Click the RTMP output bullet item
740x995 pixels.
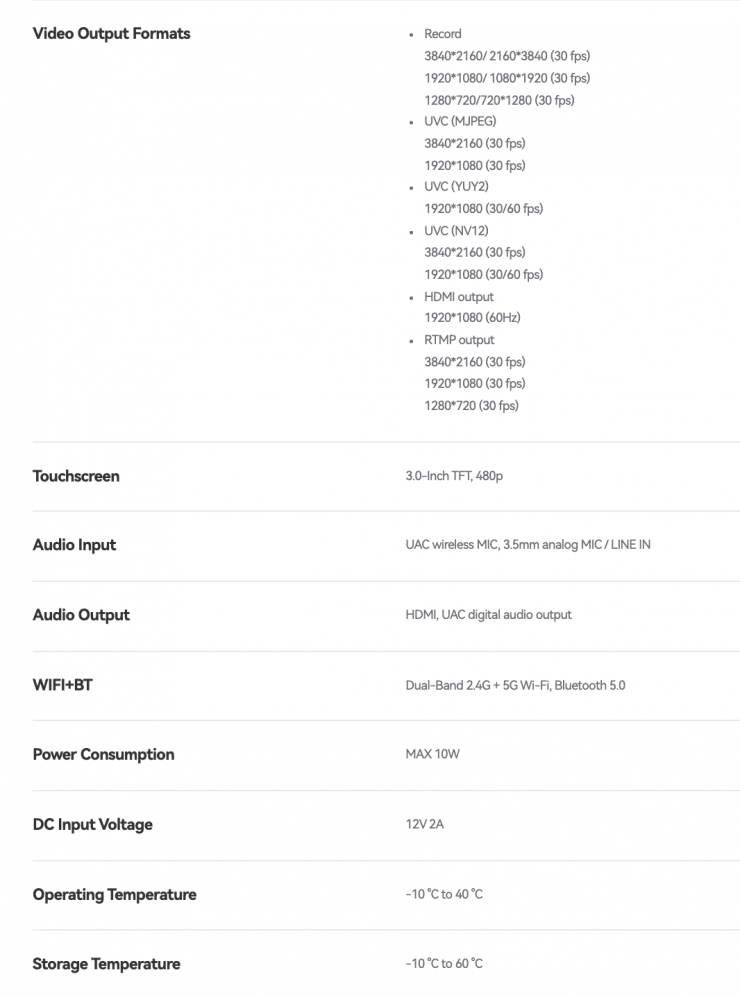click(x=459, y=340)
